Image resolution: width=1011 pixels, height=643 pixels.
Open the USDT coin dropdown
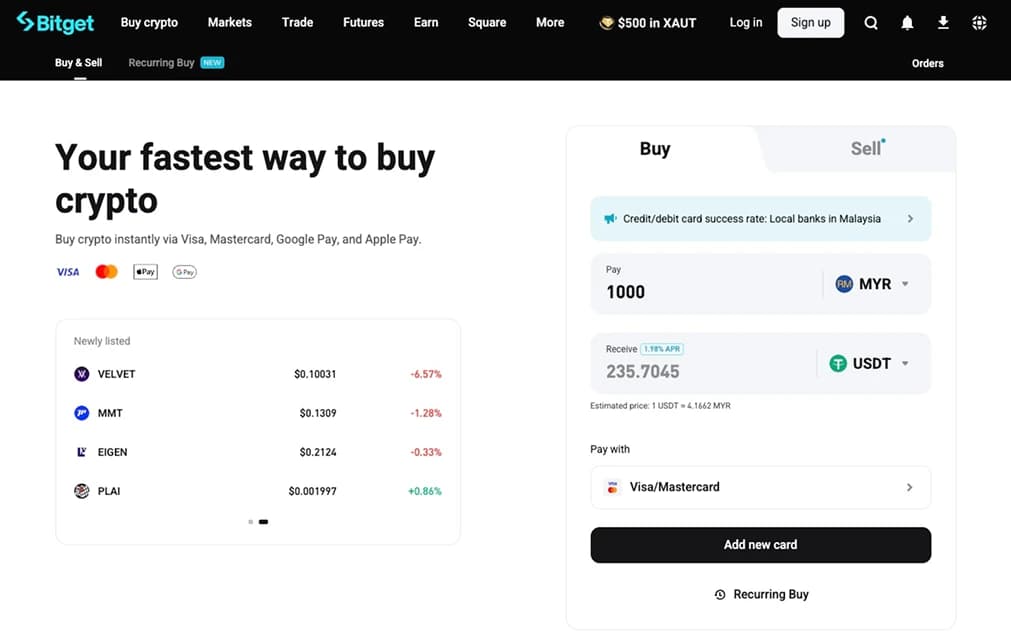pyautogui.click(x=870, y=364)
